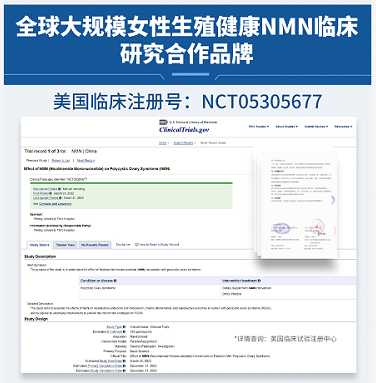
Task: Click the icon before How to Read a Study Record
Action: (137, 245)
